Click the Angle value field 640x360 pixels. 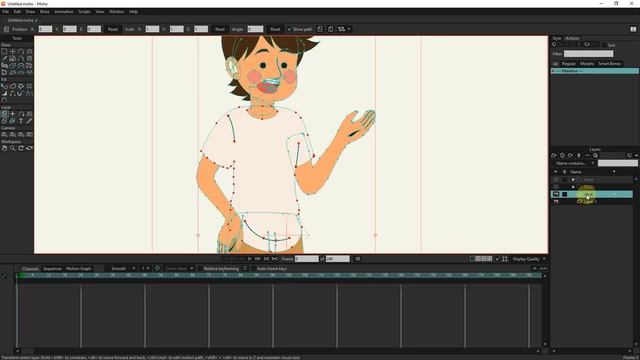coord(255,29)
